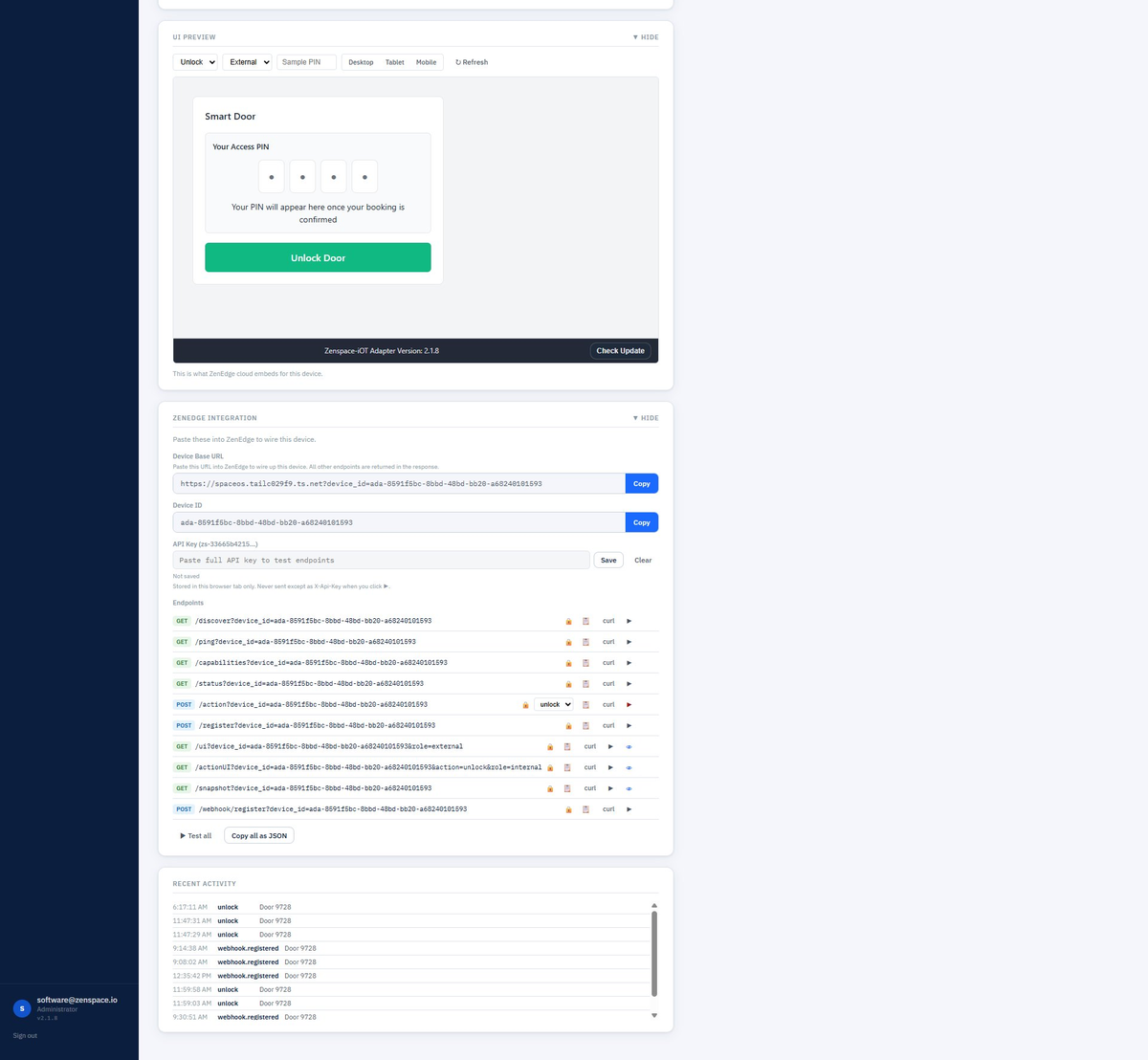This screenshot has height=1060, width=1148.
Task: Click the clipboard icon on the /actionUI row
Action: (567, 767)
